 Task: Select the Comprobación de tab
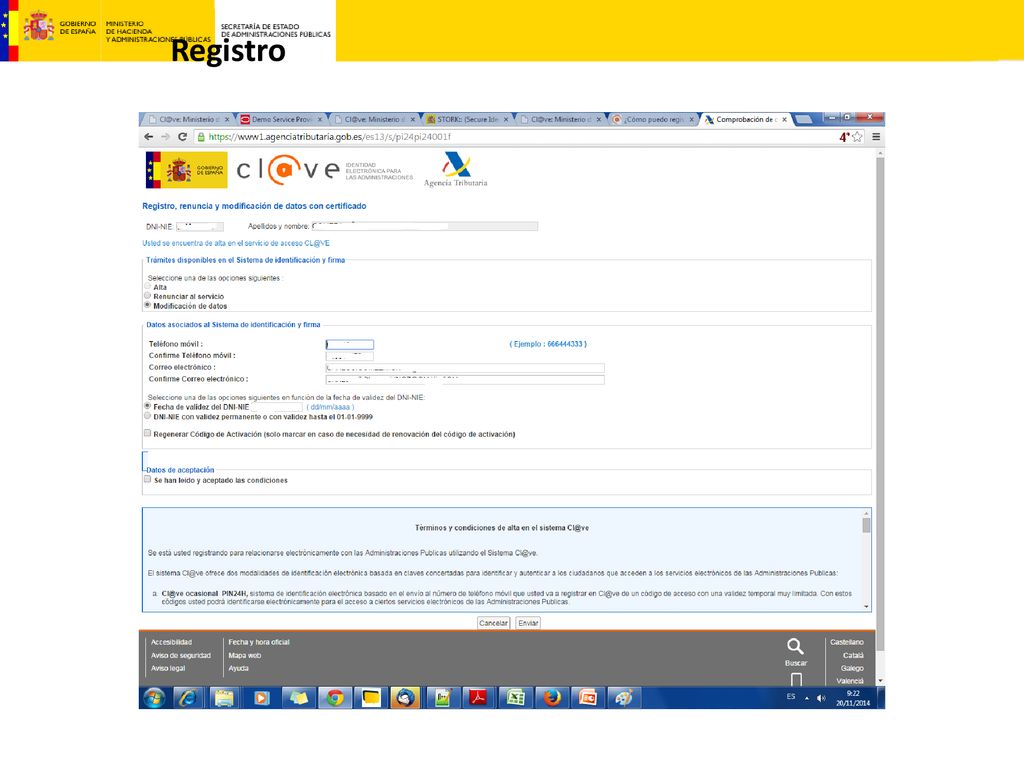click(x=744, y=120)
